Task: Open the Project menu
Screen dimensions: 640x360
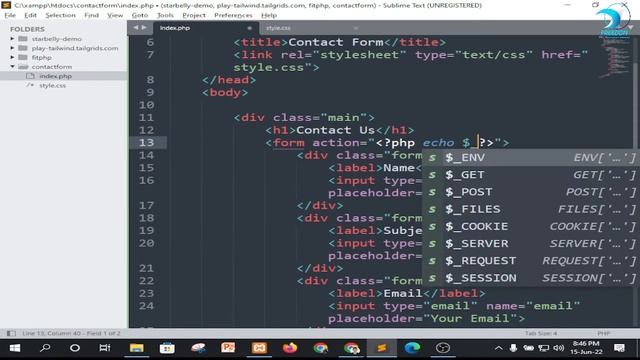Action: point(194,15)
